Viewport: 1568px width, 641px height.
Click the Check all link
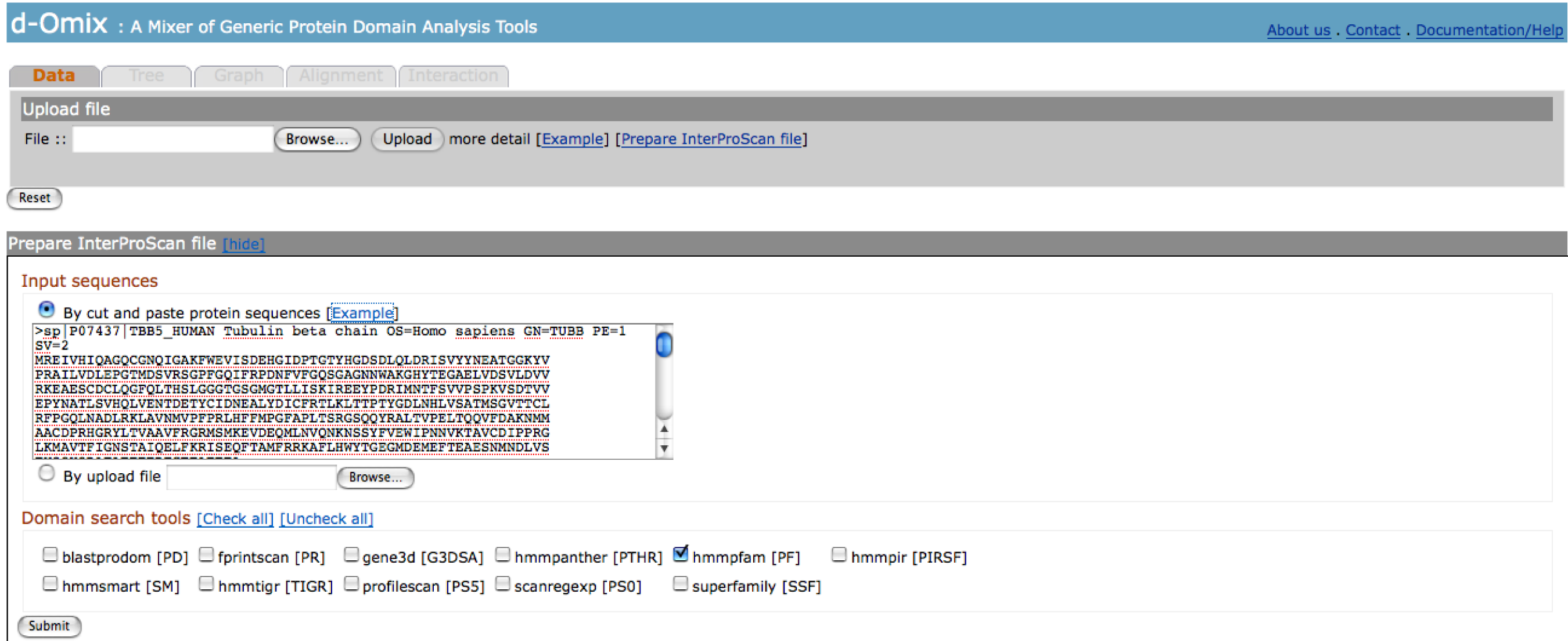click(235, 518)
